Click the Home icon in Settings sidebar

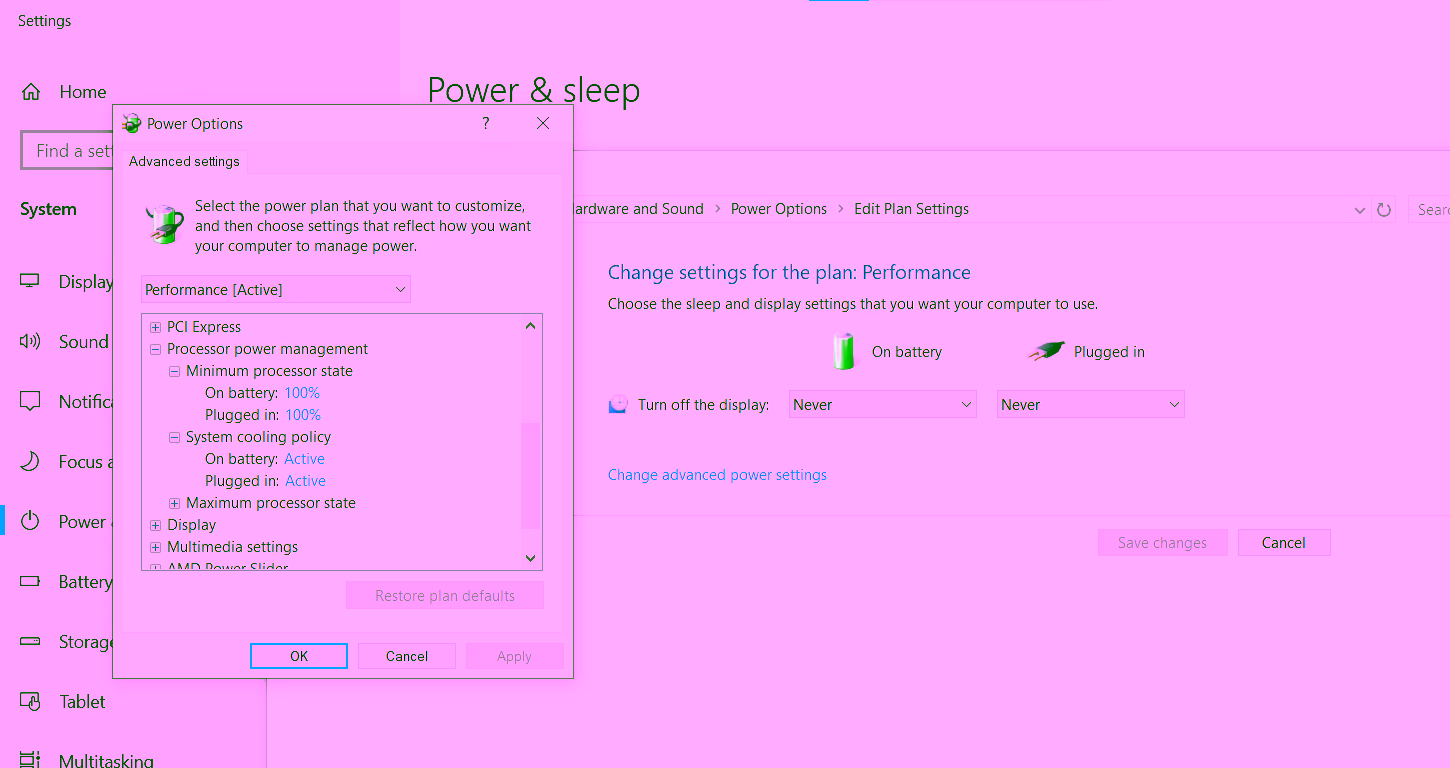(31, 92)
